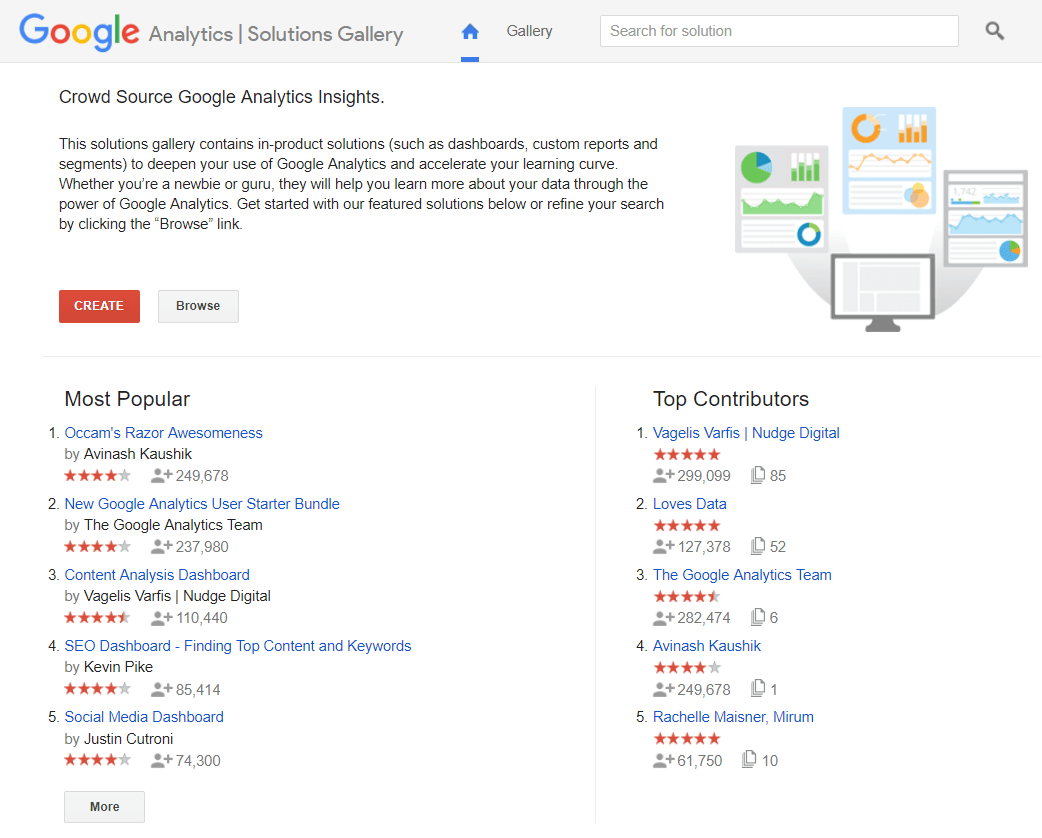Click solutions document icon beside 85

758,475
